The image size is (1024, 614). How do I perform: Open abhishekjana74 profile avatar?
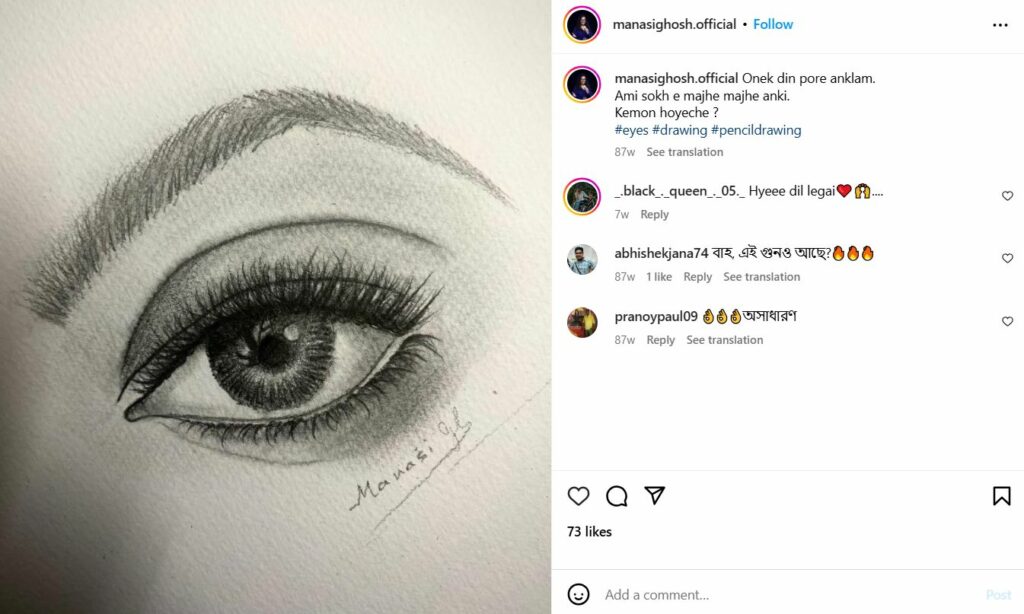click(582, 259)
